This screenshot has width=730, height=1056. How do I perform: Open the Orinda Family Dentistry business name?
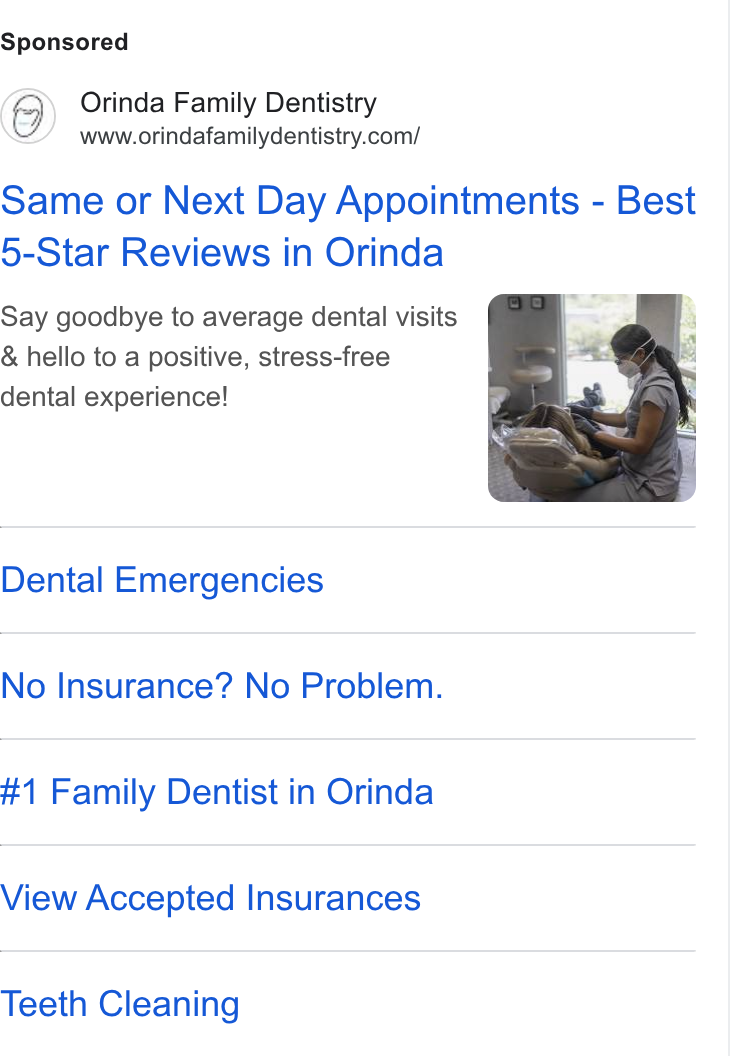[228, 102]
